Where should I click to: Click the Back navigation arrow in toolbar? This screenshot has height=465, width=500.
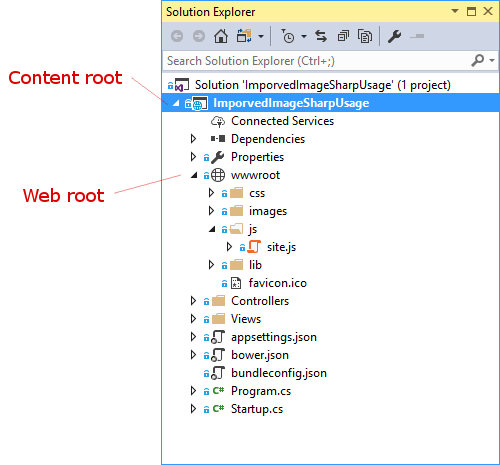(177, 36)
